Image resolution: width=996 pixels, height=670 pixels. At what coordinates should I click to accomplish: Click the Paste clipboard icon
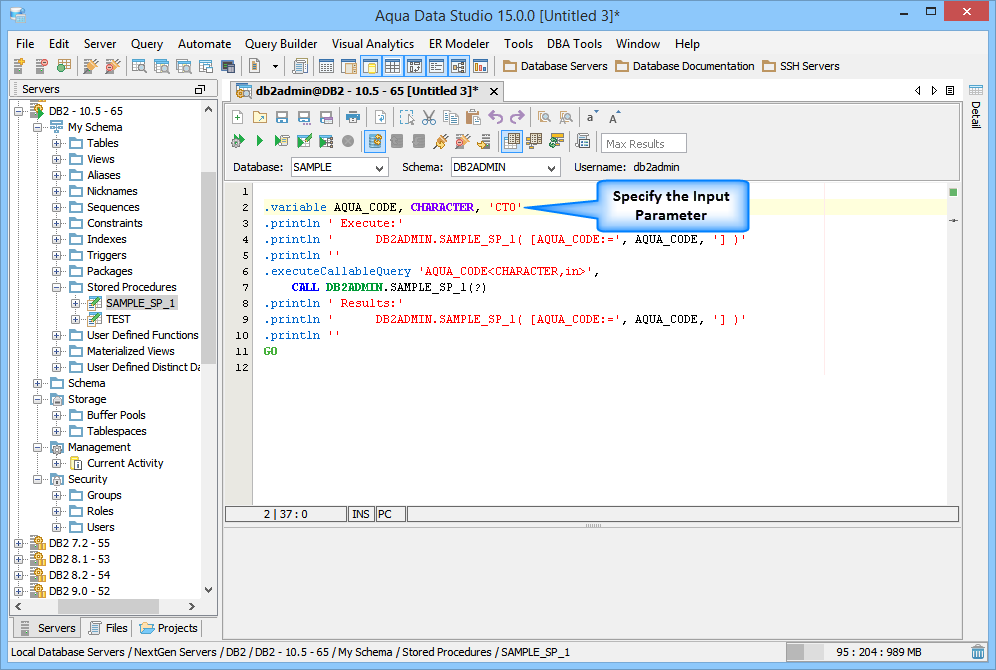click(473, 117)
